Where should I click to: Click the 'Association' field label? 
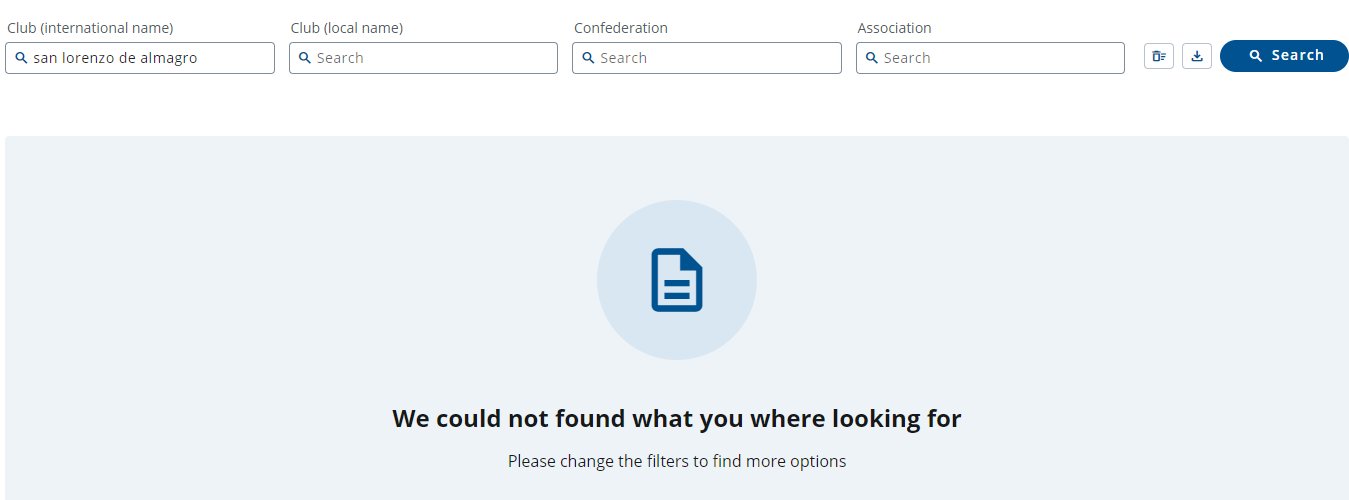[894, 28]
